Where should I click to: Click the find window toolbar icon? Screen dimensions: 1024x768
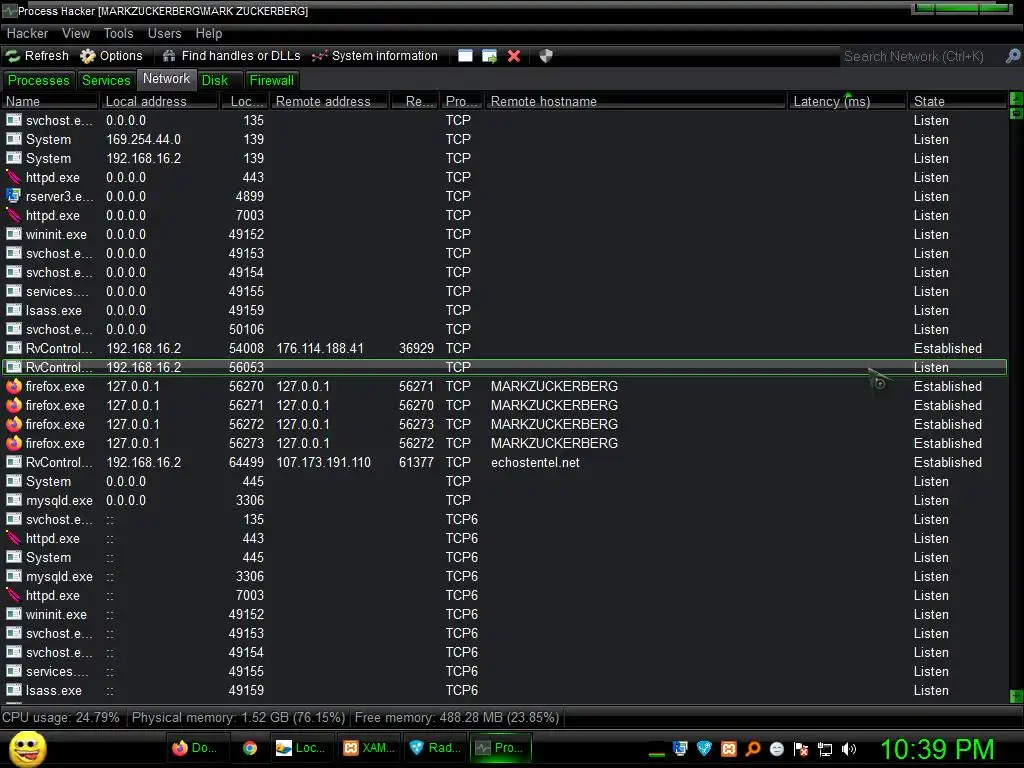[465, 56]
